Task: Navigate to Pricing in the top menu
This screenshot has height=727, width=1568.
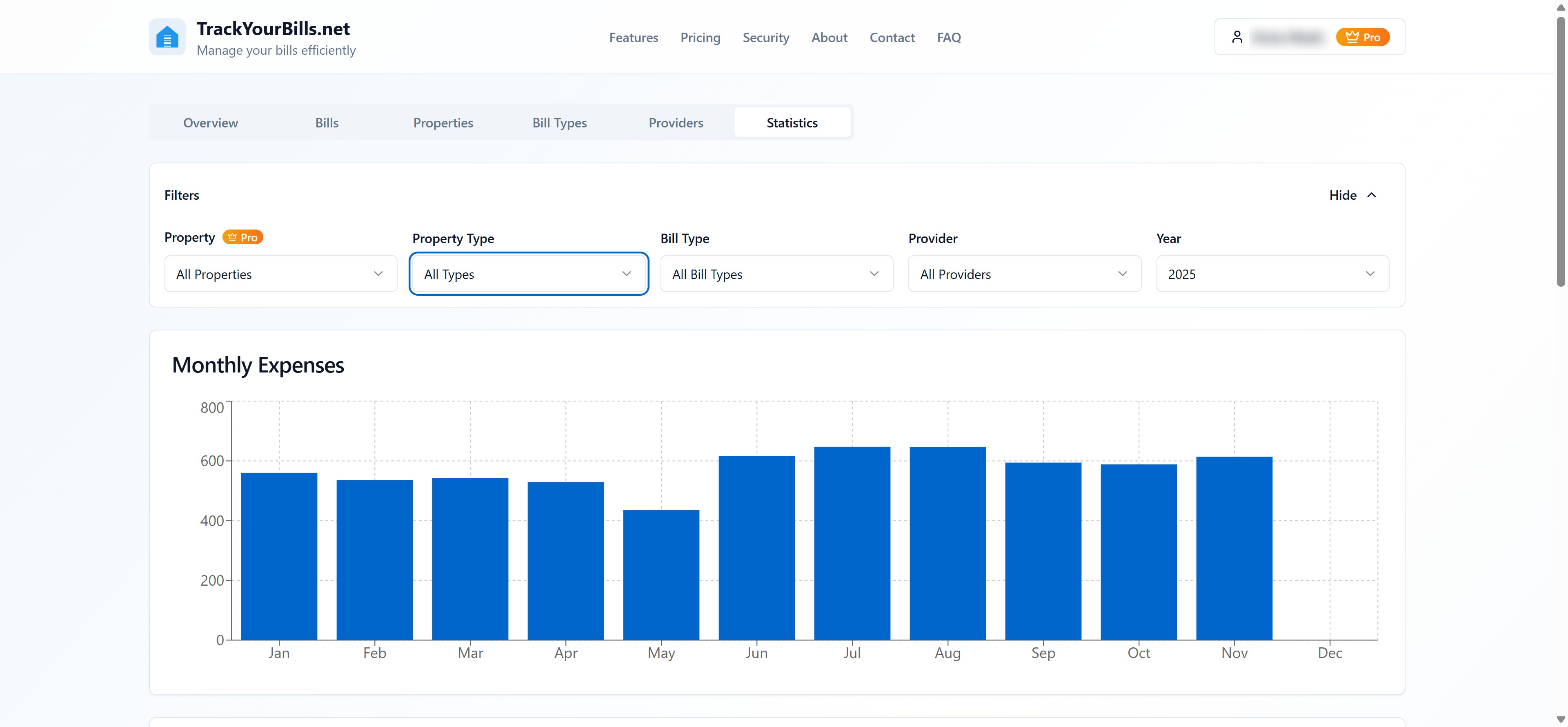Action: click(x=700, y=37)
